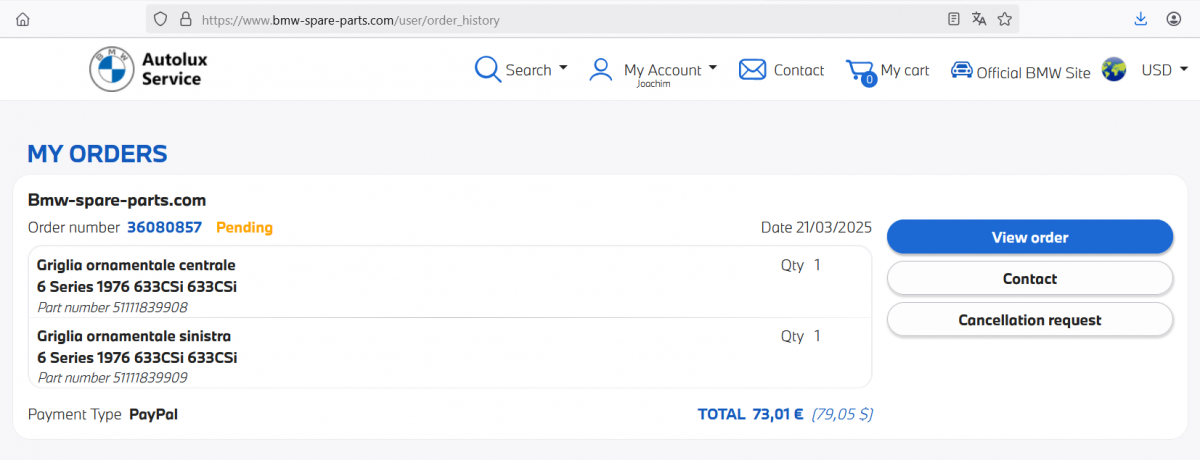This screenshot has height=460, width=1200.
Task: Expand the My Account dropdown
Action: (x=670, y=69)
